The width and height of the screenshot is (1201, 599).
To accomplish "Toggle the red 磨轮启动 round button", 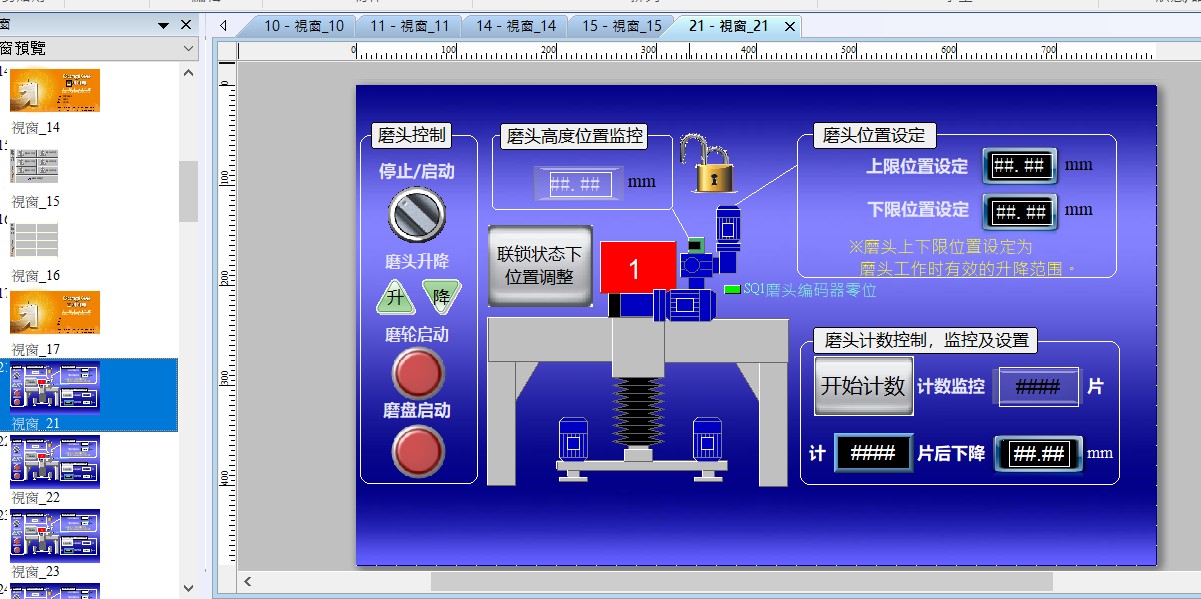I will click(417, 374).
